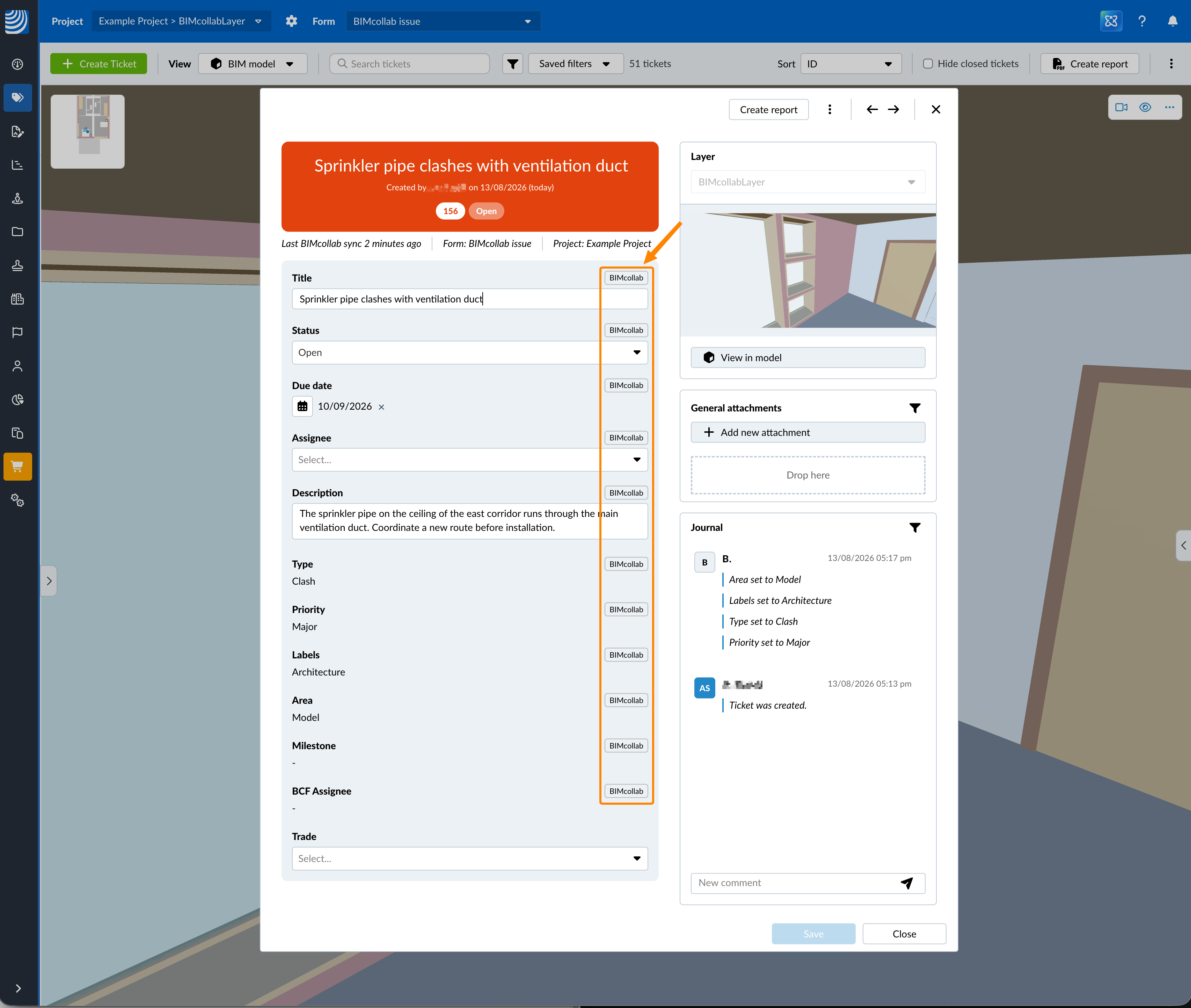
Task: Click the Description text area
Action: [x=470, y=521]
